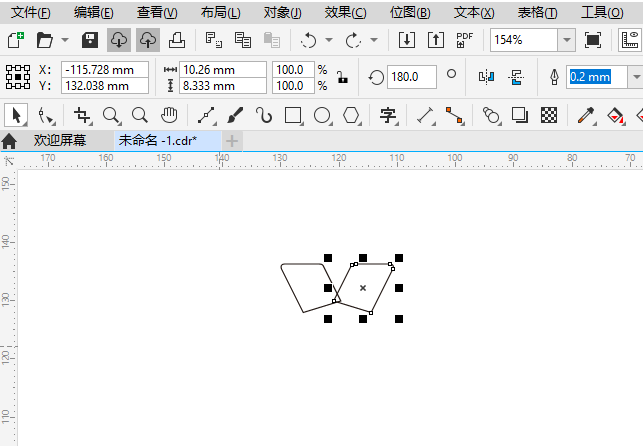Screen dimensions: 643x446
Task: Open the zoom level dropdown
Action: pyautogui.click(x=567, y=40)
